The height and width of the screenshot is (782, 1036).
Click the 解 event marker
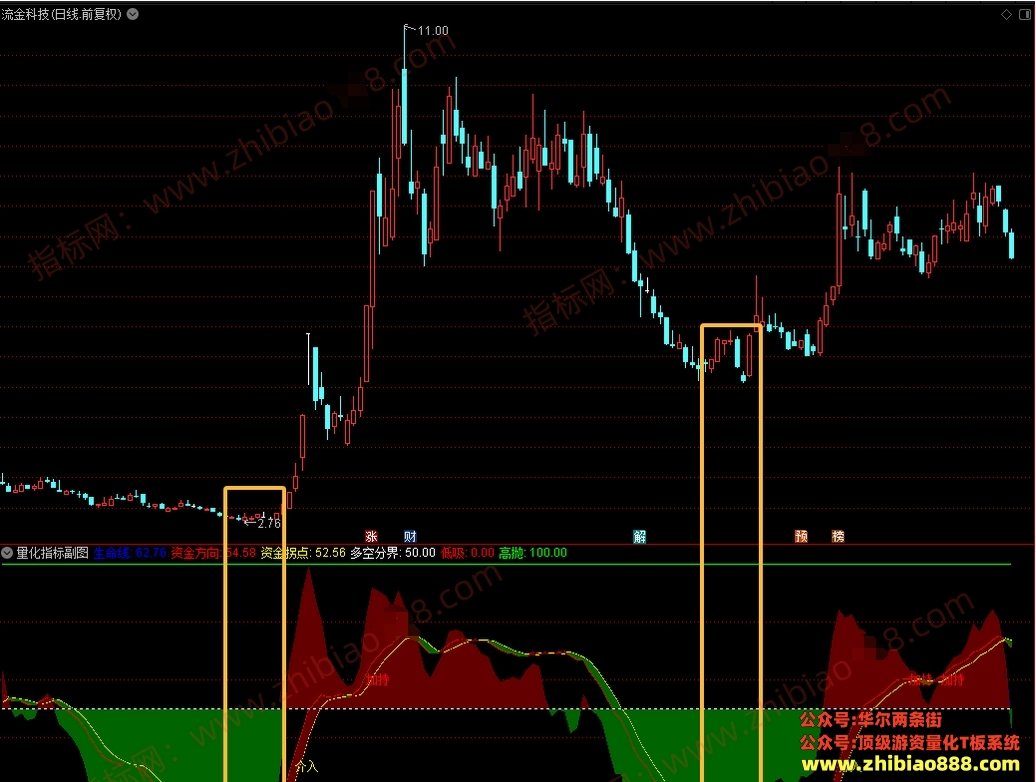pos(640,536)
